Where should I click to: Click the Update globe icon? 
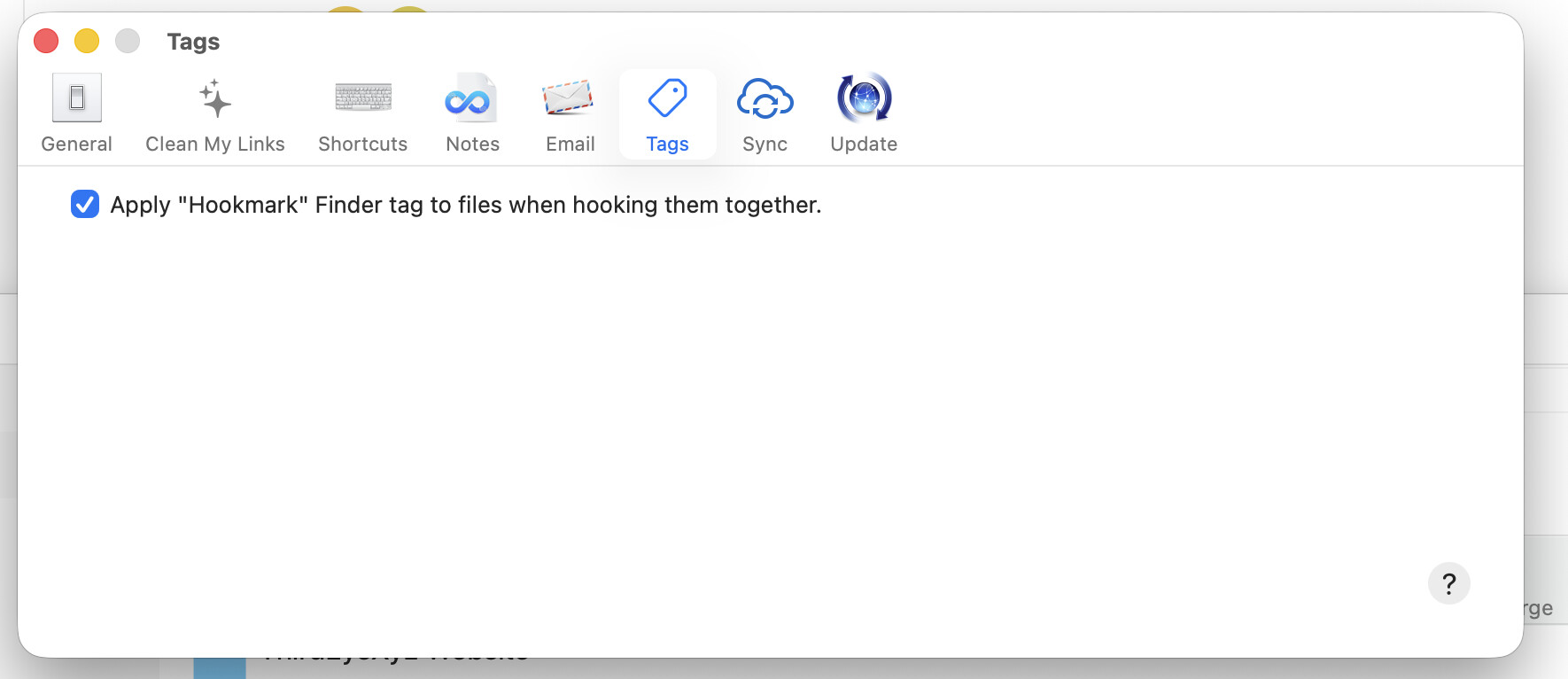(x=864, y=98)
